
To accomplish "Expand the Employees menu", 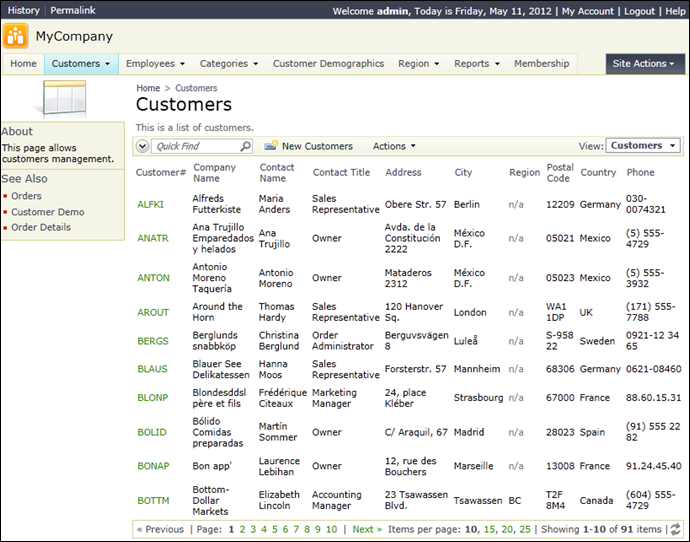I will click(153, 63).
